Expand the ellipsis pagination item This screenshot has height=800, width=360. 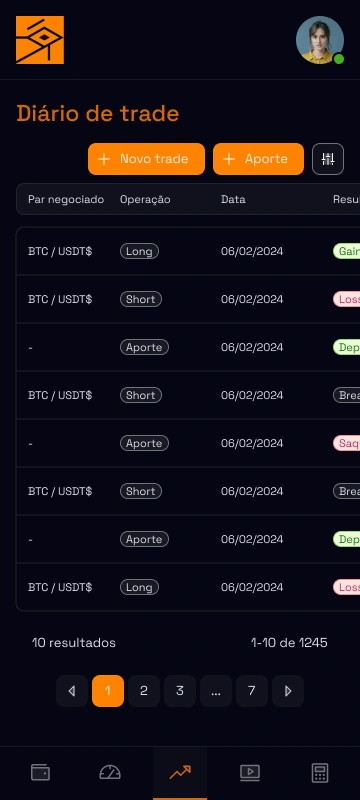click(216, 691)
